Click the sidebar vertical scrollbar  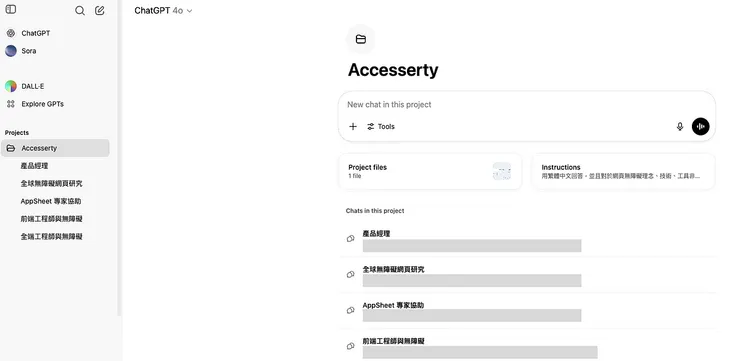[119, 158]
